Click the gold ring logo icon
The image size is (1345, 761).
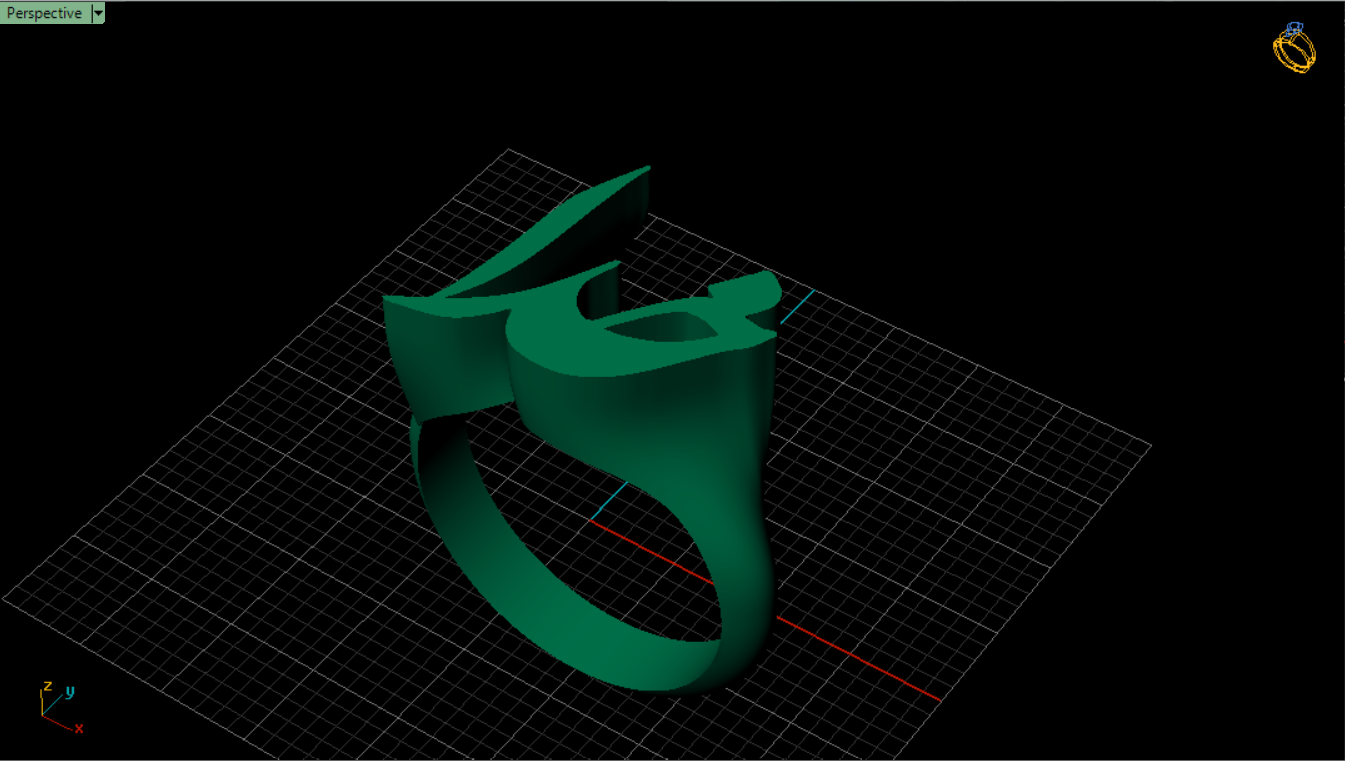point(1293,51)
